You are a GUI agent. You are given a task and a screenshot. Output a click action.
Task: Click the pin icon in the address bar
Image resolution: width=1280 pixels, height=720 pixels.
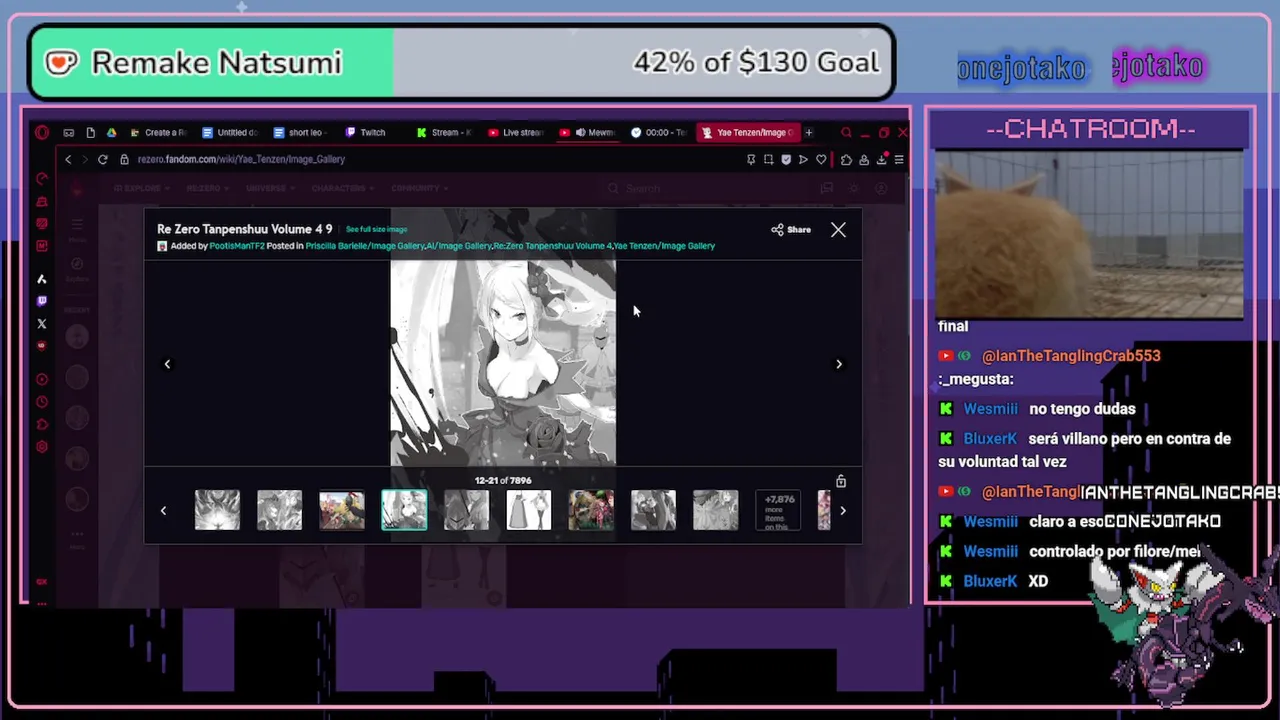pos(751,159)
